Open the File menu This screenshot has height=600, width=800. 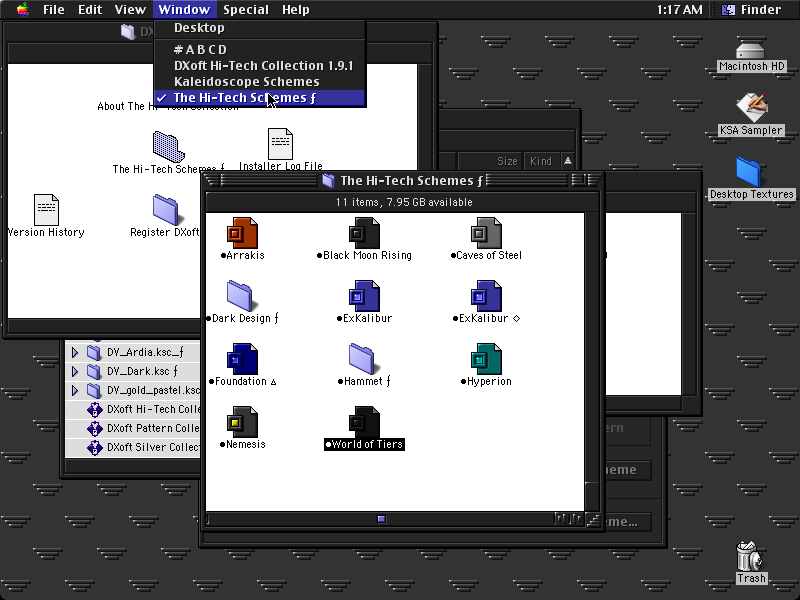tap(54, 10)
